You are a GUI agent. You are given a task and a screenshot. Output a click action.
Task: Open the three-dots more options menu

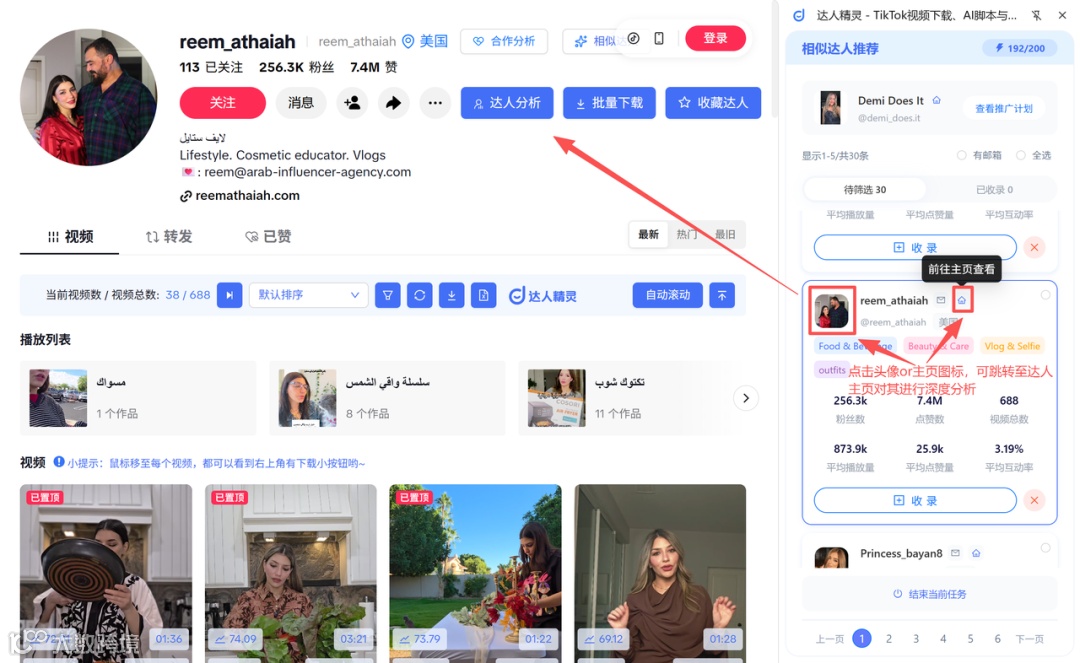pos(435,103)
